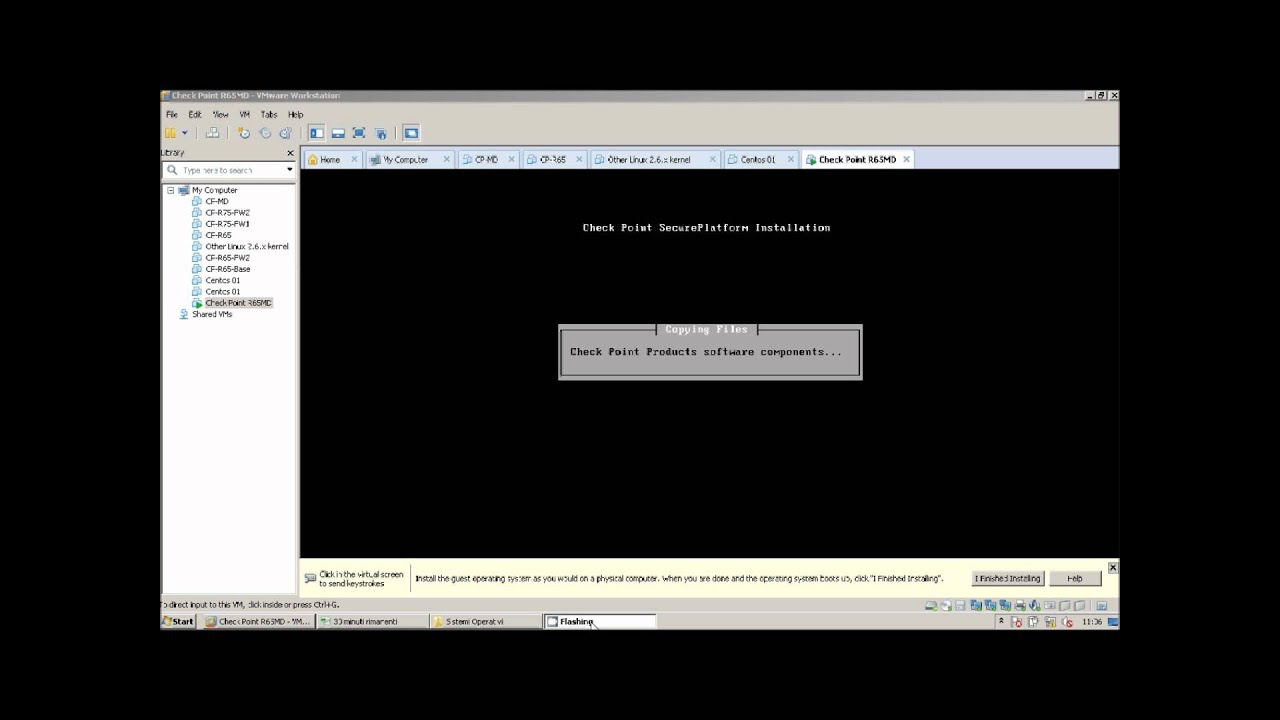Take a snapshot of this virtual machine

coord(243,133)
